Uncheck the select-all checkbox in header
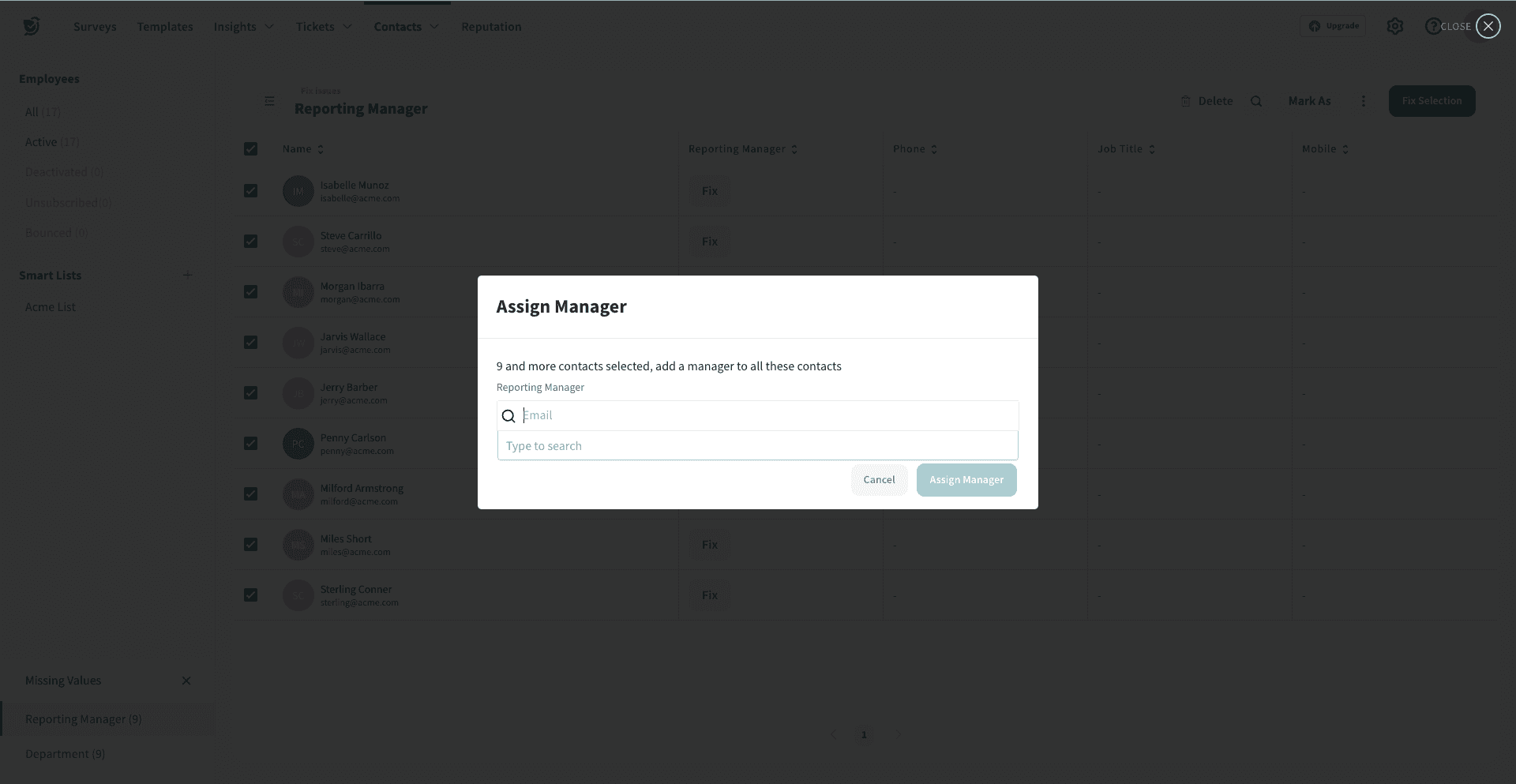This screenshot has width=1516, height=784. [251, 149]
